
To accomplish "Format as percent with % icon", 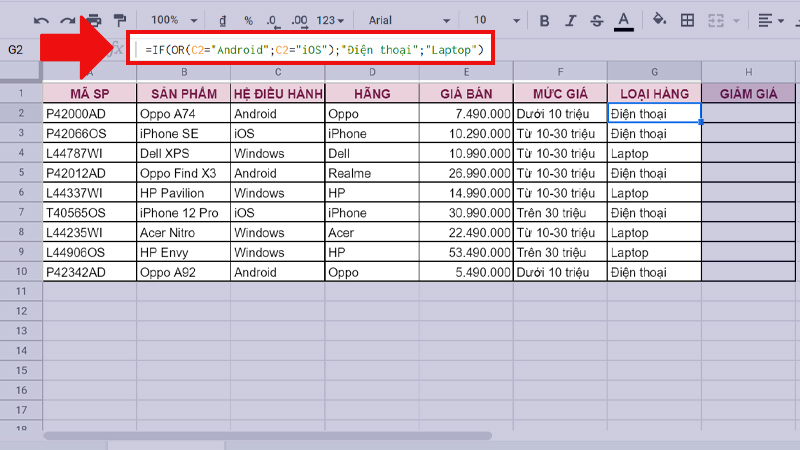I will point(248,20).
